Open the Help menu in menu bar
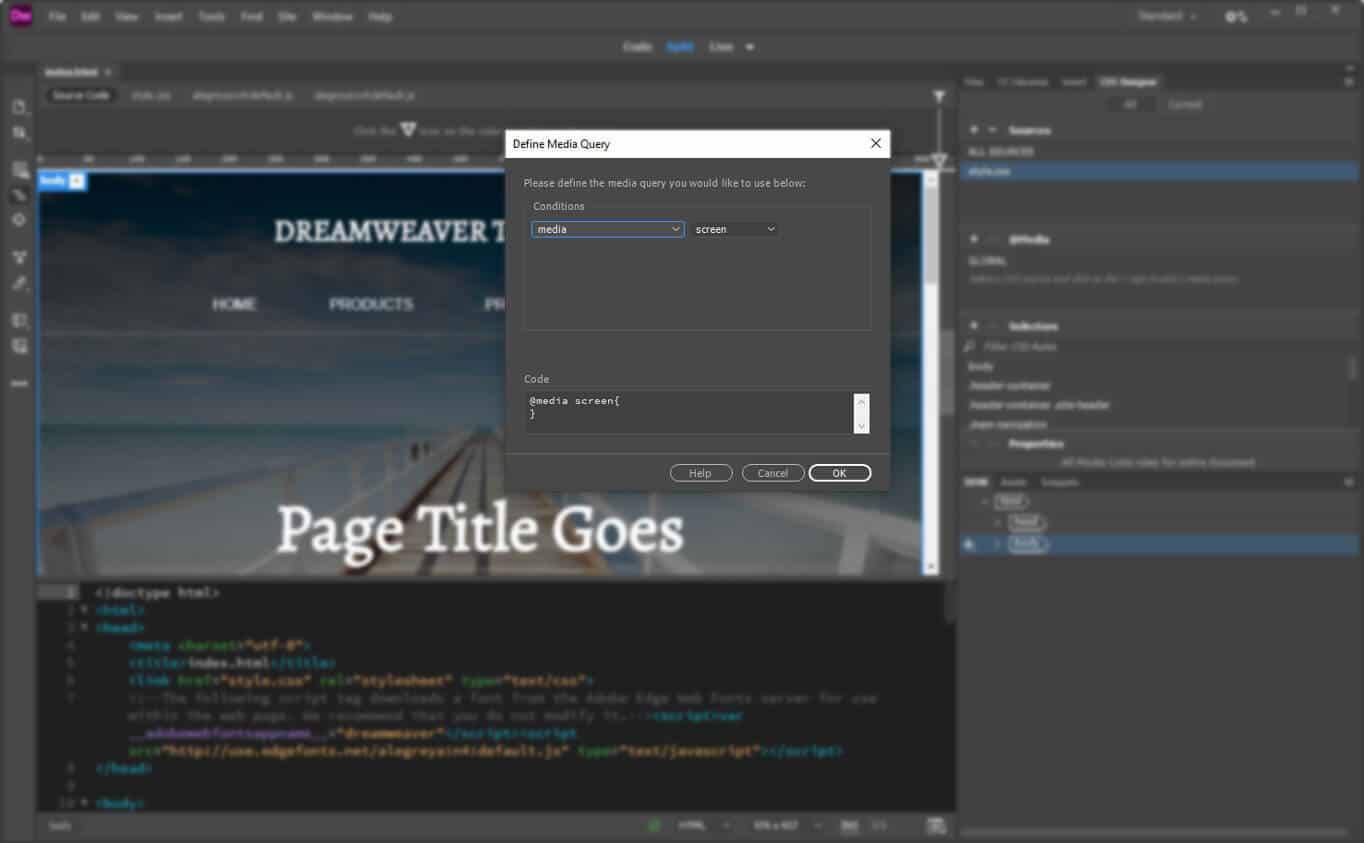 coord(380,17)
